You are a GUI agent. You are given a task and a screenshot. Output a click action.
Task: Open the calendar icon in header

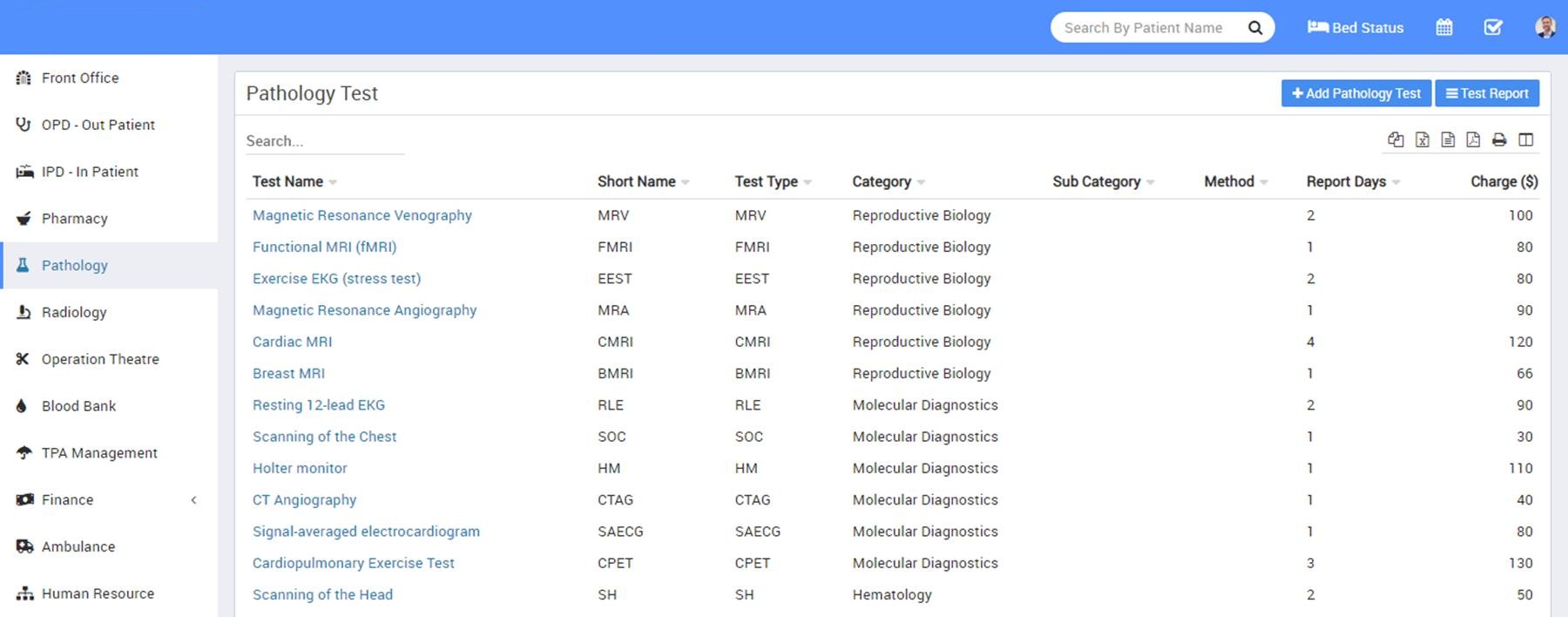coord(1443,28)
